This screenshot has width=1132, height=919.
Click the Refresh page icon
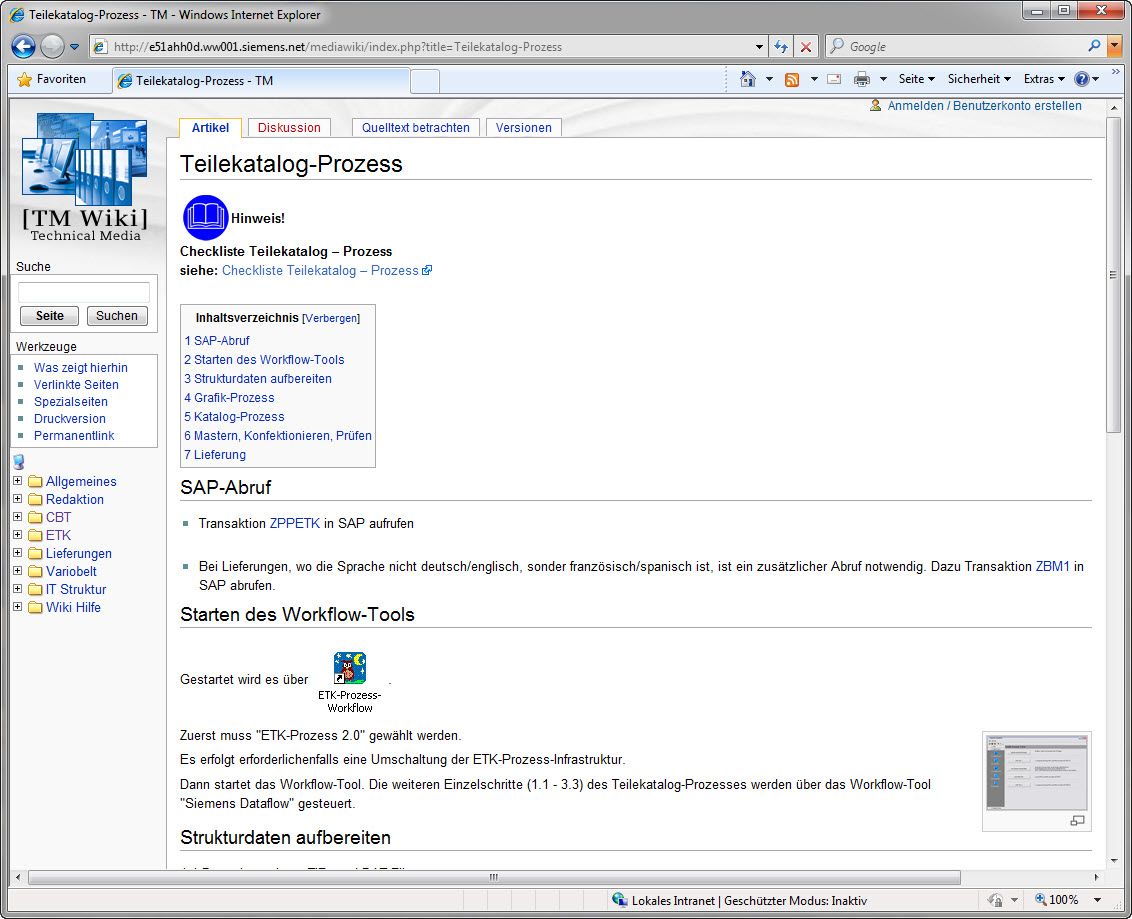pos(781,47)
